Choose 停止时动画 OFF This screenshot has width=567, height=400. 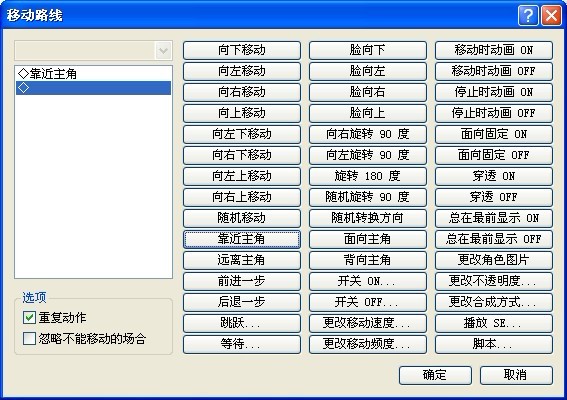[x=494, y=113]
